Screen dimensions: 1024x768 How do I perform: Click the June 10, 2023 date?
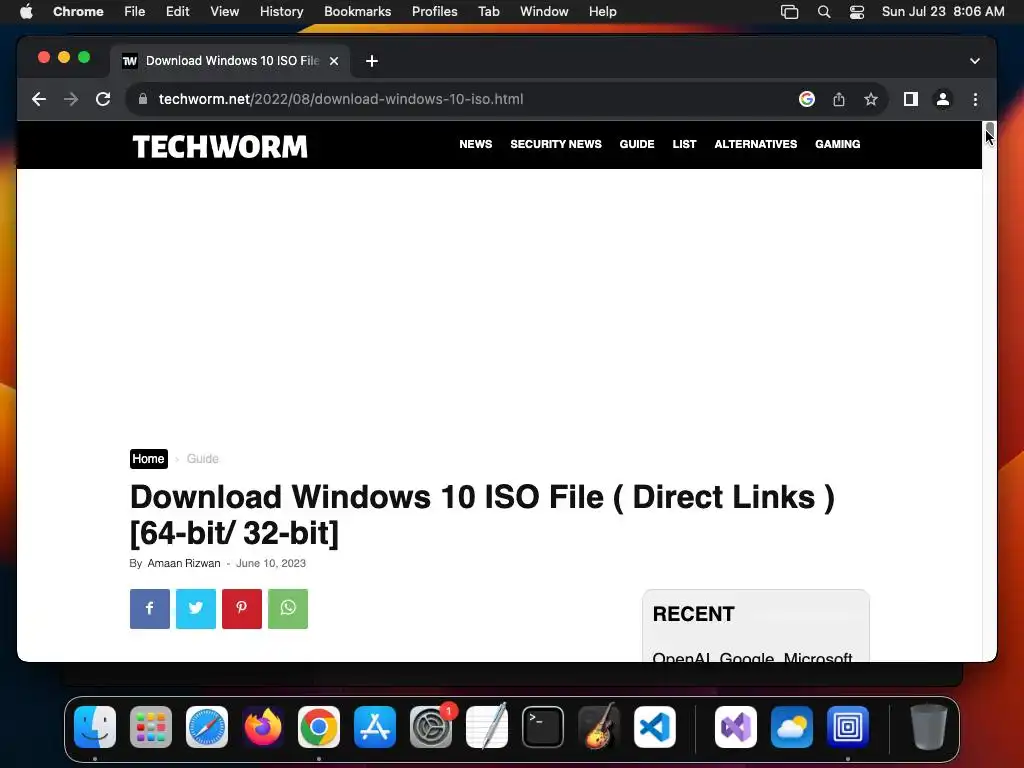270,564
